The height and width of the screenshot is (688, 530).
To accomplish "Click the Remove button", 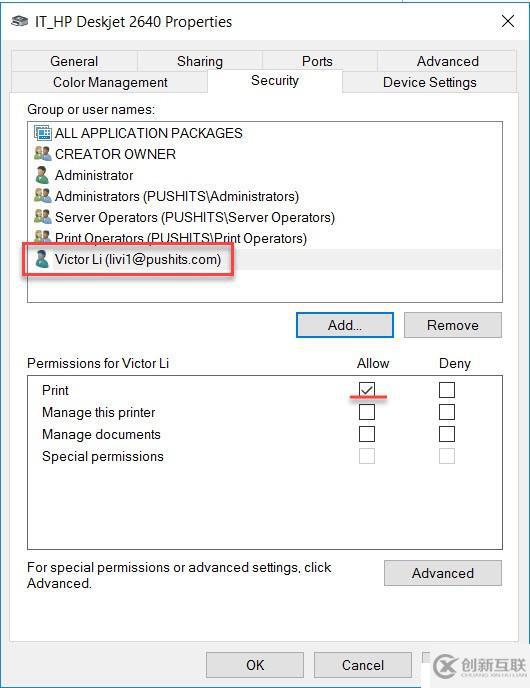I will 453,325.
